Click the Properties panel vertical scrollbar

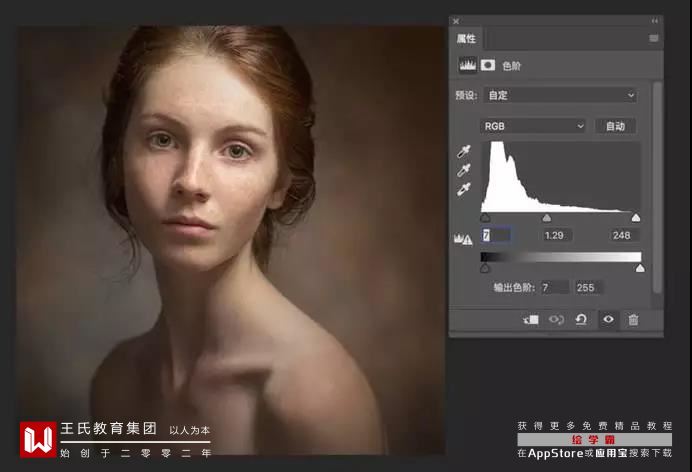(657, 187)
